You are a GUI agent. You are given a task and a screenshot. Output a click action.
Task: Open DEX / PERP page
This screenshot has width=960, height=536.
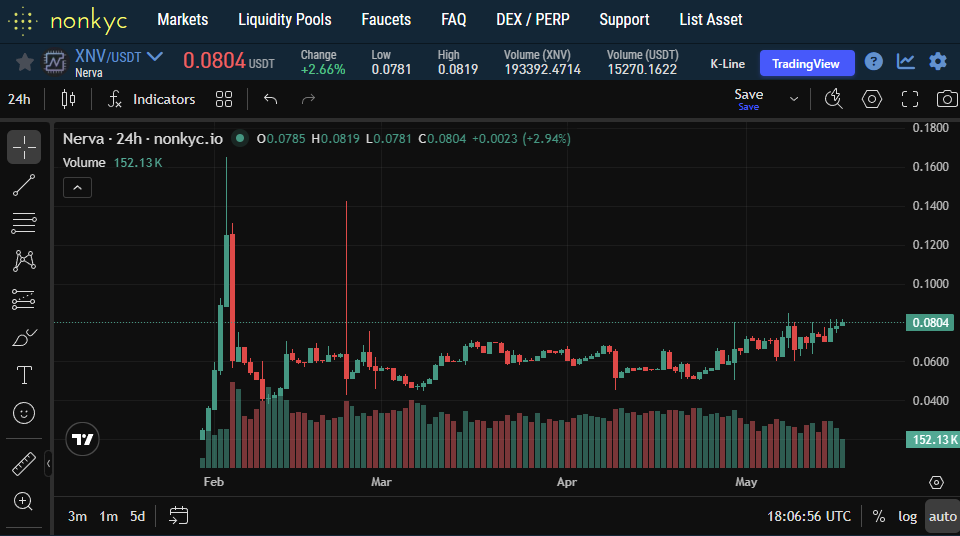tap(533, 20)
